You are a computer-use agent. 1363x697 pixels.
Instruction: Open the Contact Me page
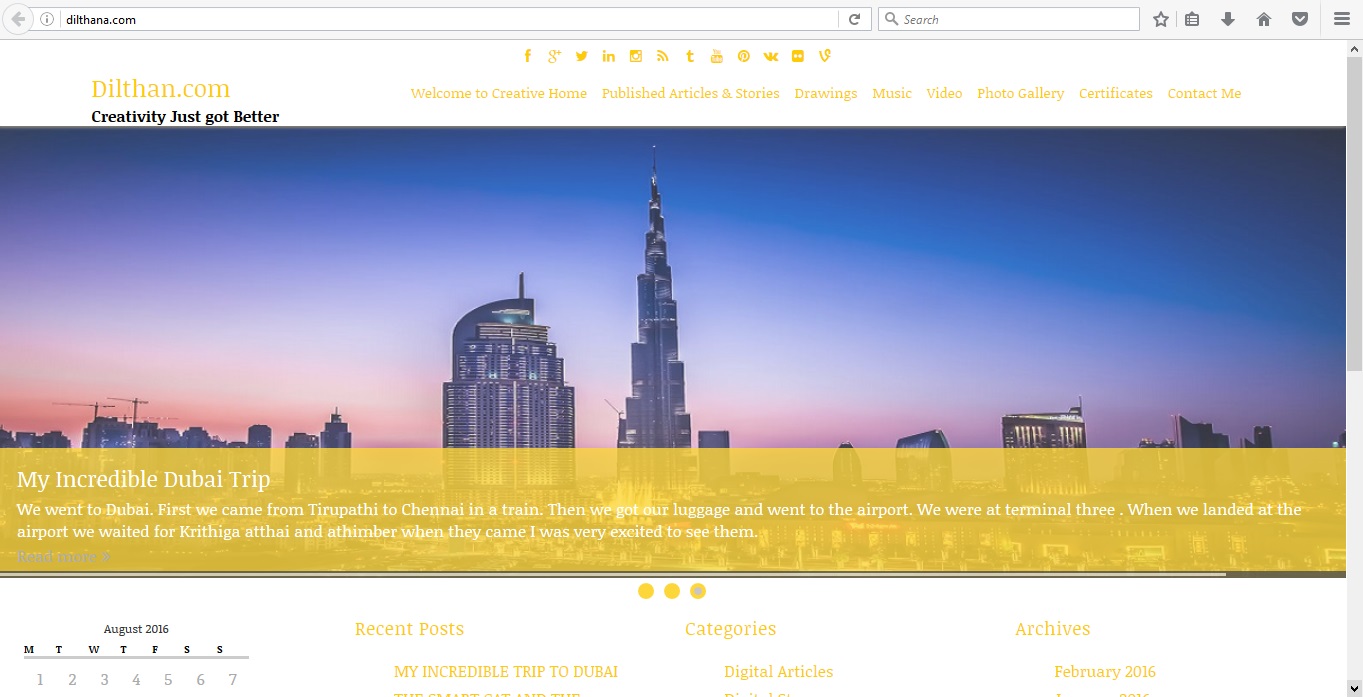1204,93
